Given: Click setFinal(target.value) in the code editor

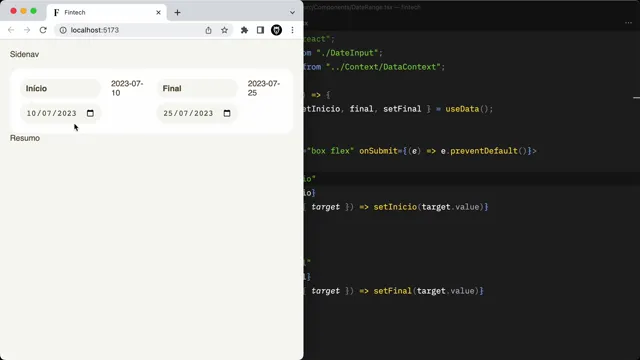Looking at the screenshot, I should pyautogui.click(x=427, y=291).
